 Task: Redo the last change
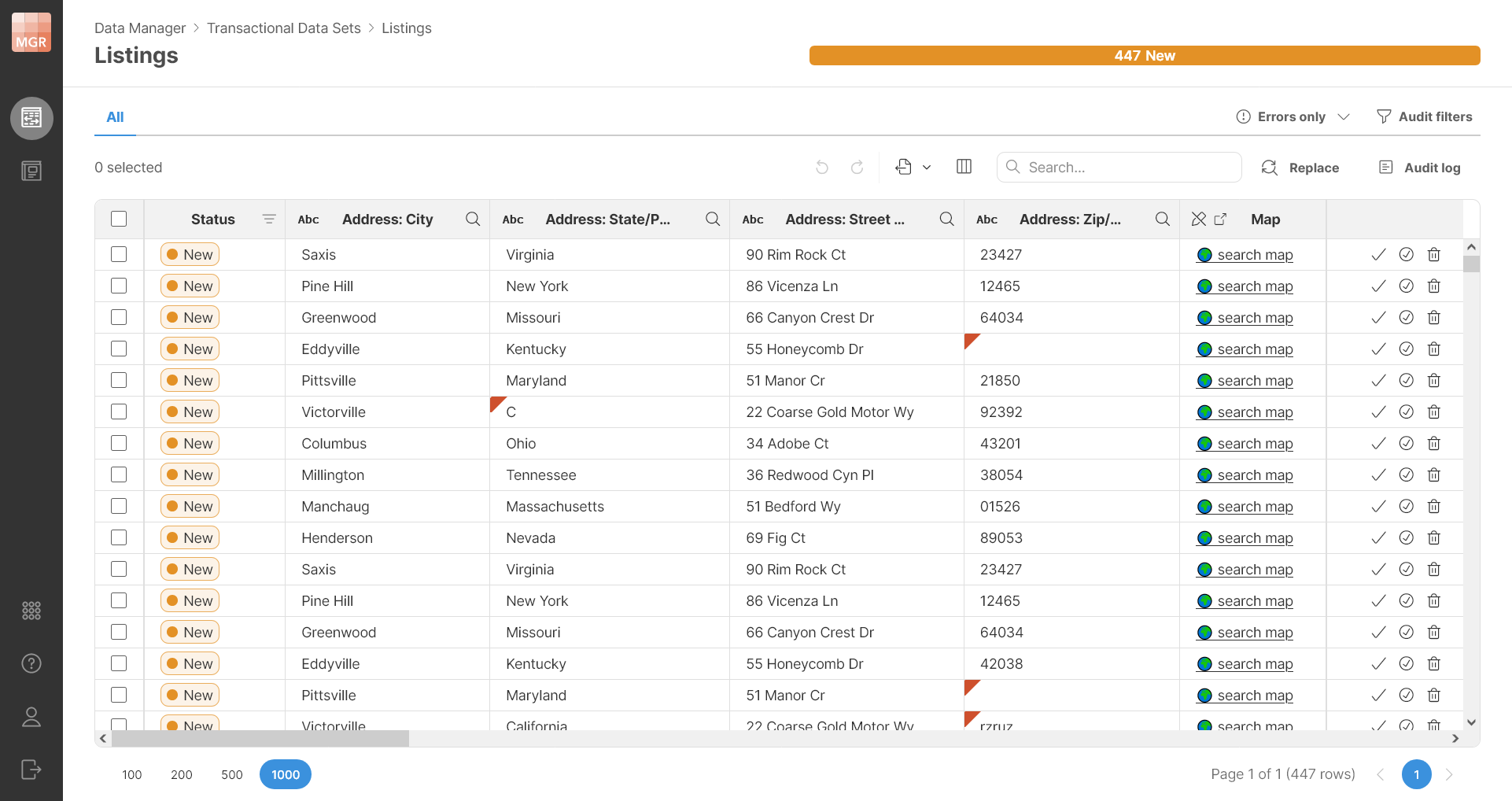(857, 167)
